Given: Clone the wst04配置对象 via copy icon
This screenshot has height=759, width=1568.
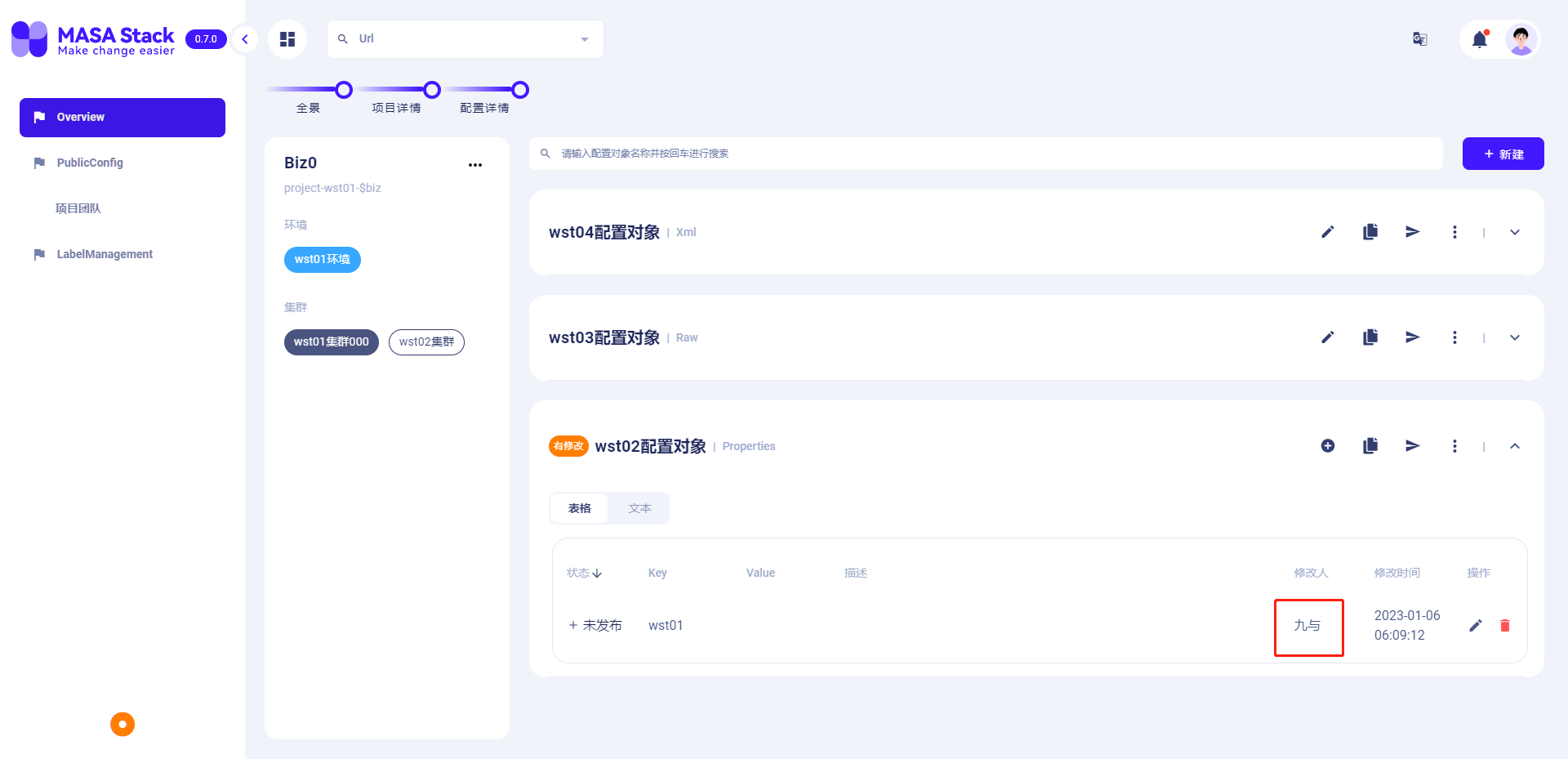Looking at the screenshot, I should (1370, 232).
